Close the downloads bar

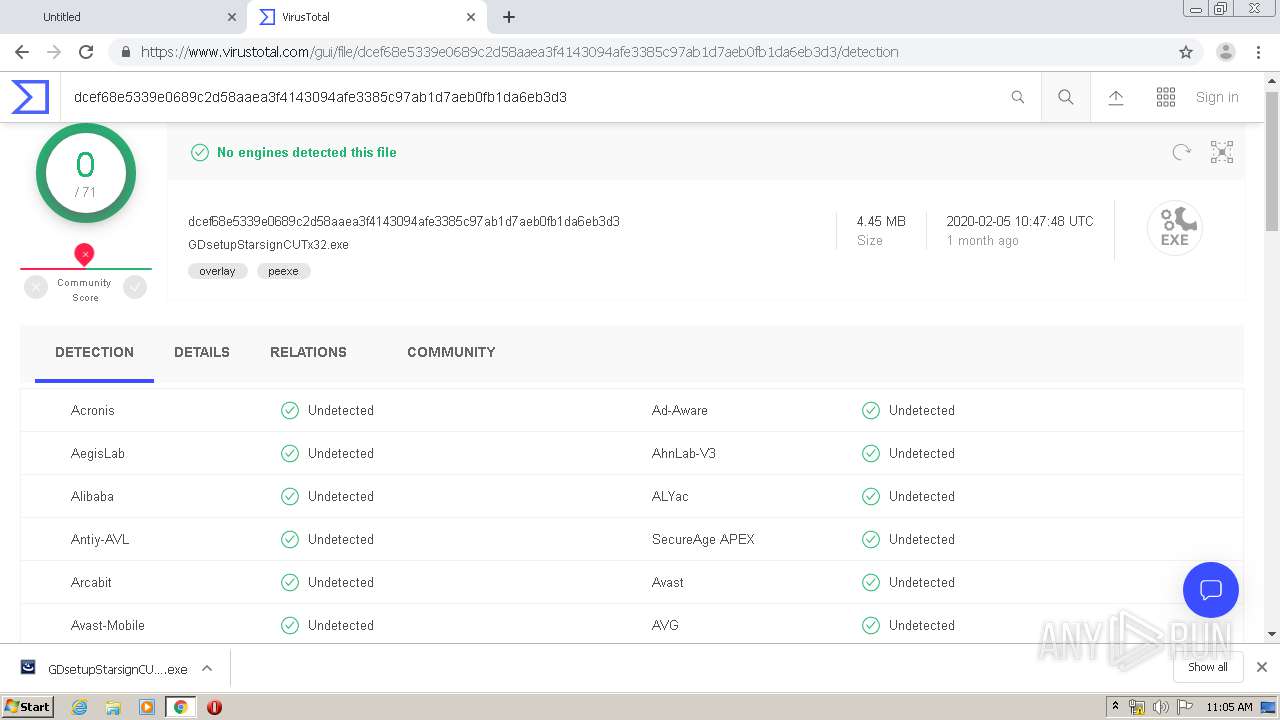[x=1262, y=667]
